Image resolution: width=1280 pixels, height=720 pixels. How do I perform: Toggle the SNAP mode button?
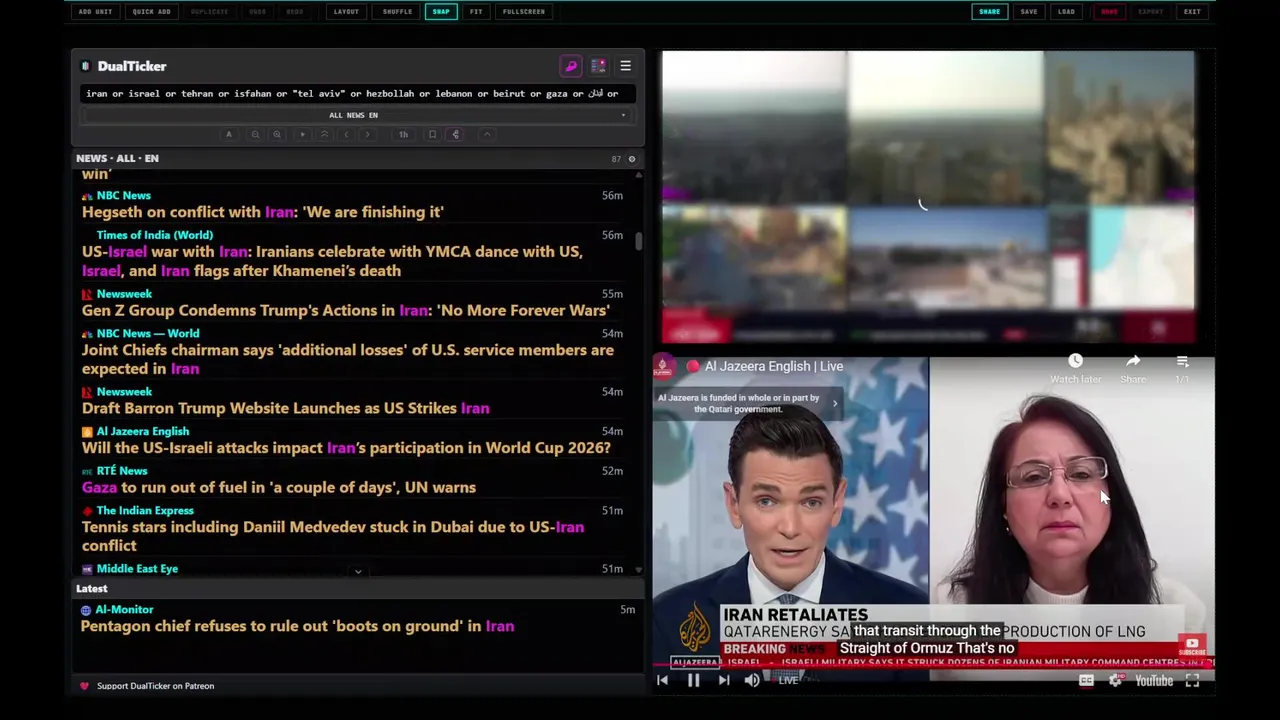click(441, 12)
